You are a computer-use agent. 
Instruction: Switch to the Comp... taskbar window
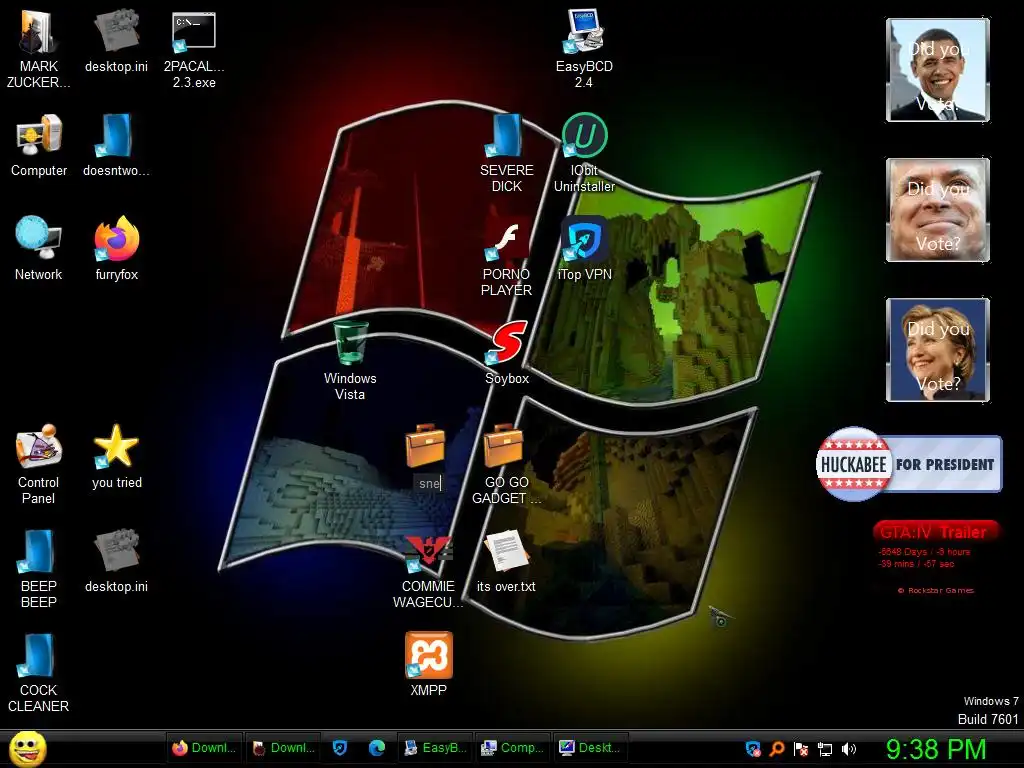513,748
